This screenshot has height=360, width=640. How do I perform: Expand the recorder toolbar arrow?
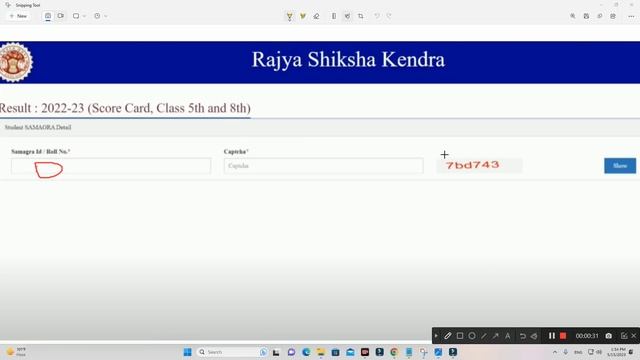tap(436, 336)
